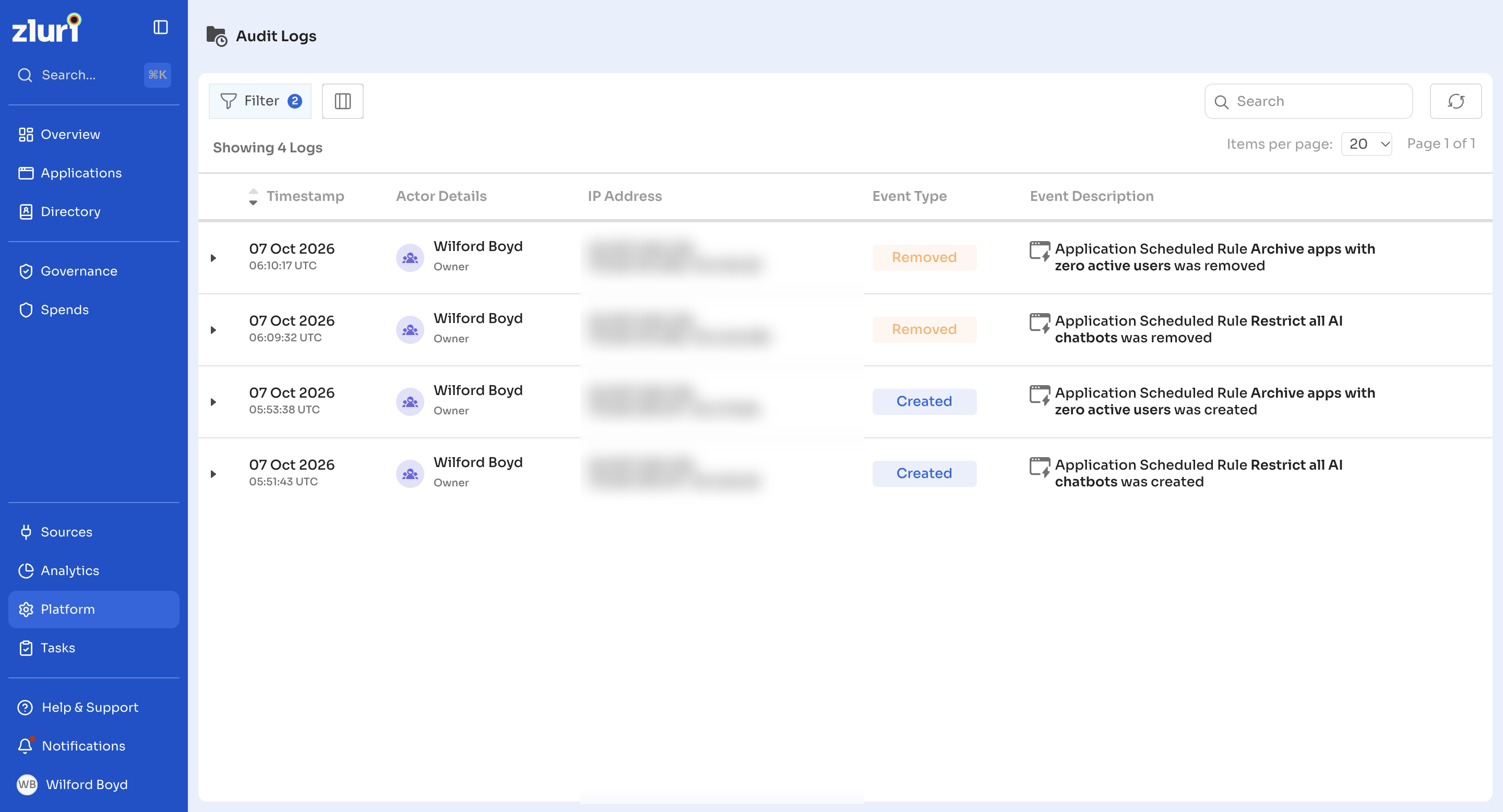Collapse the sidebar panel icon
1503x812 pixels.
pyautogui.click(x=160, y=28)
